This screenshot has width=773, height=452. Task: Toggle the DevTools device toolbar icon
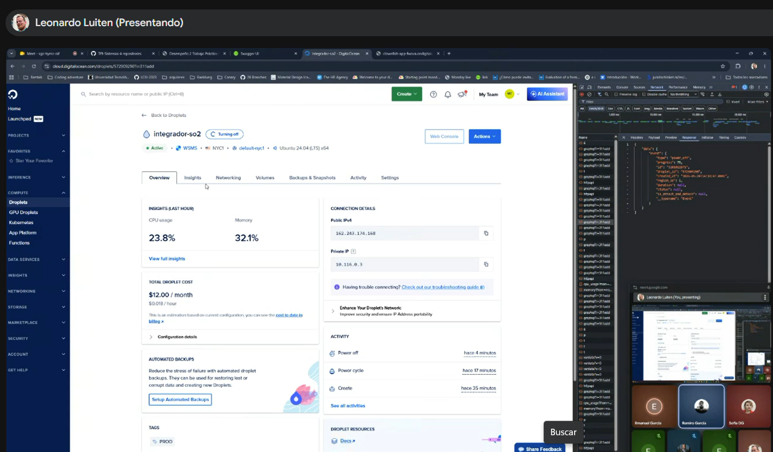click(x=589, y=87)
